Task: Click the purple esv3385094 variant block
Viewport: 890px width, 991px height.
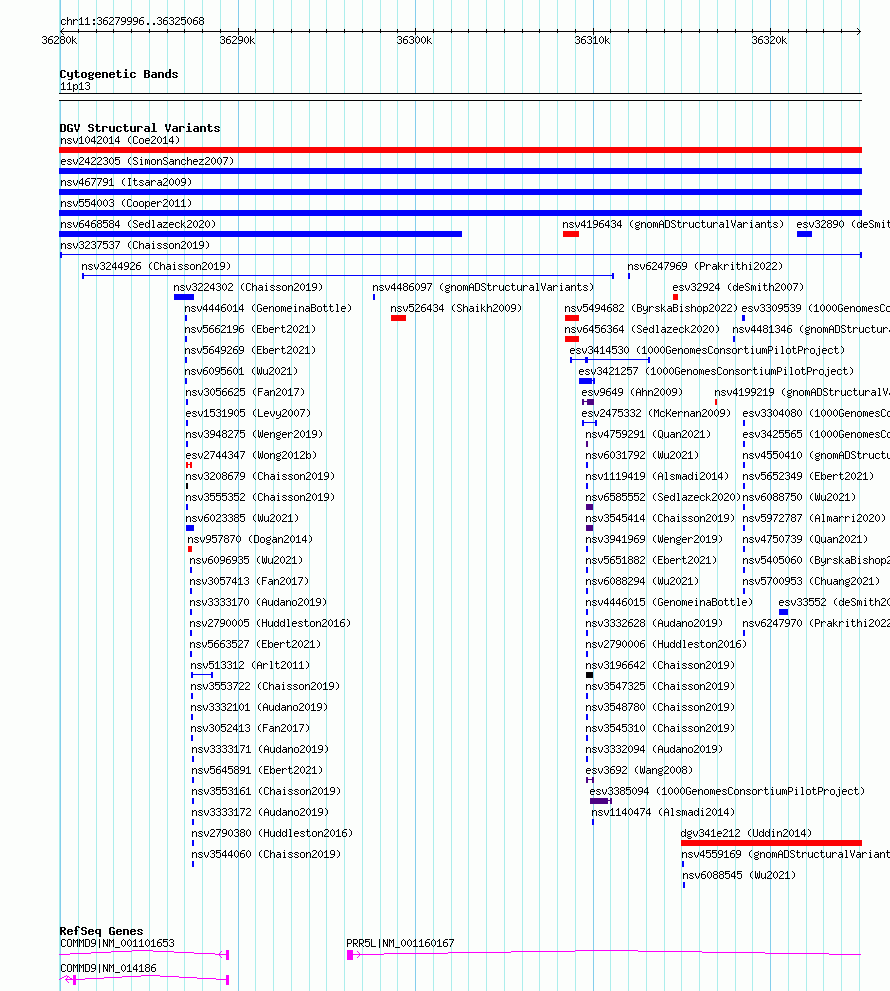Action: [x=599, y=801]
